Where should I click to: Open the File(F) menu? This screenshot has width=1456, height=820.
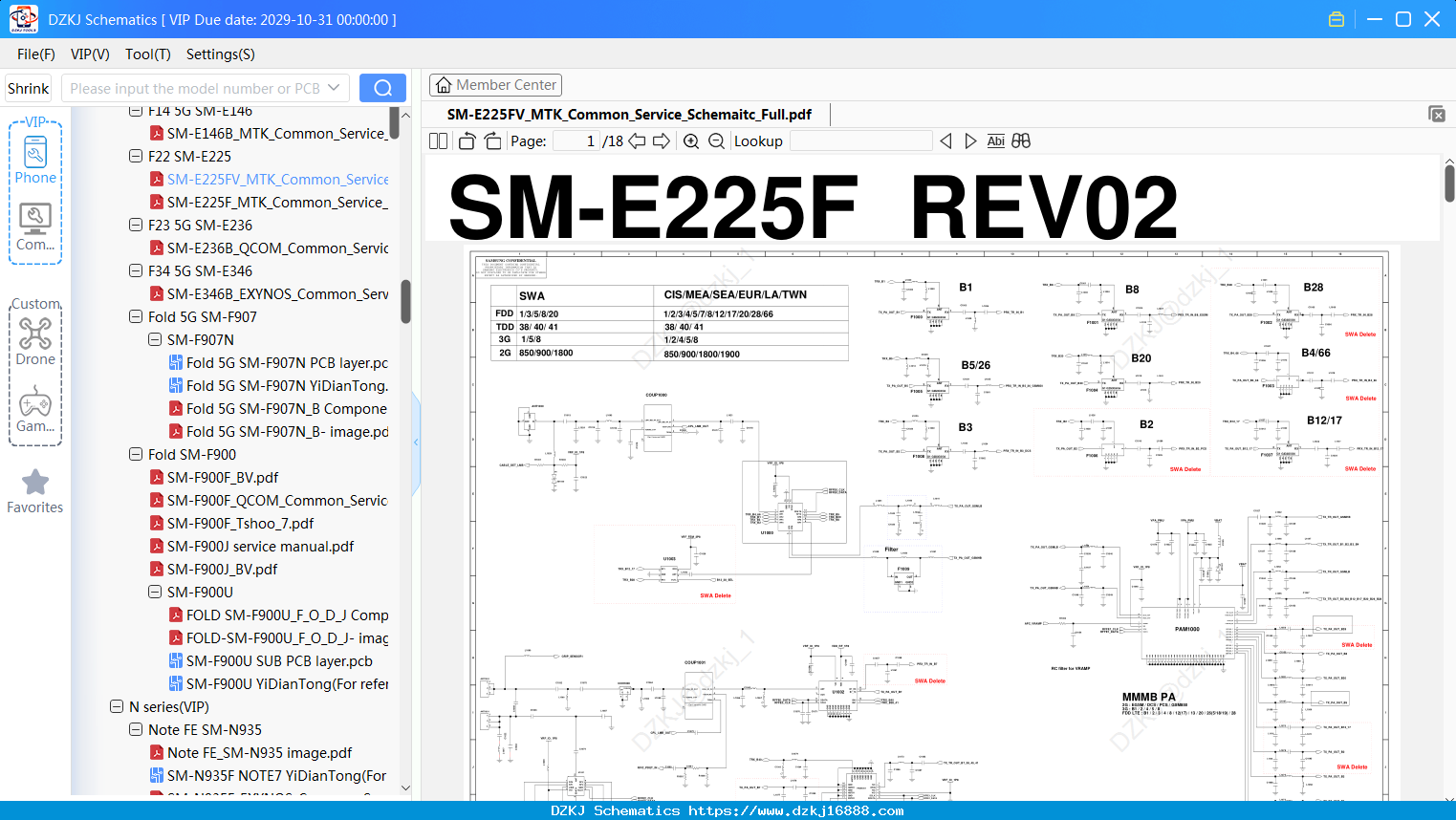click(36, 54)
